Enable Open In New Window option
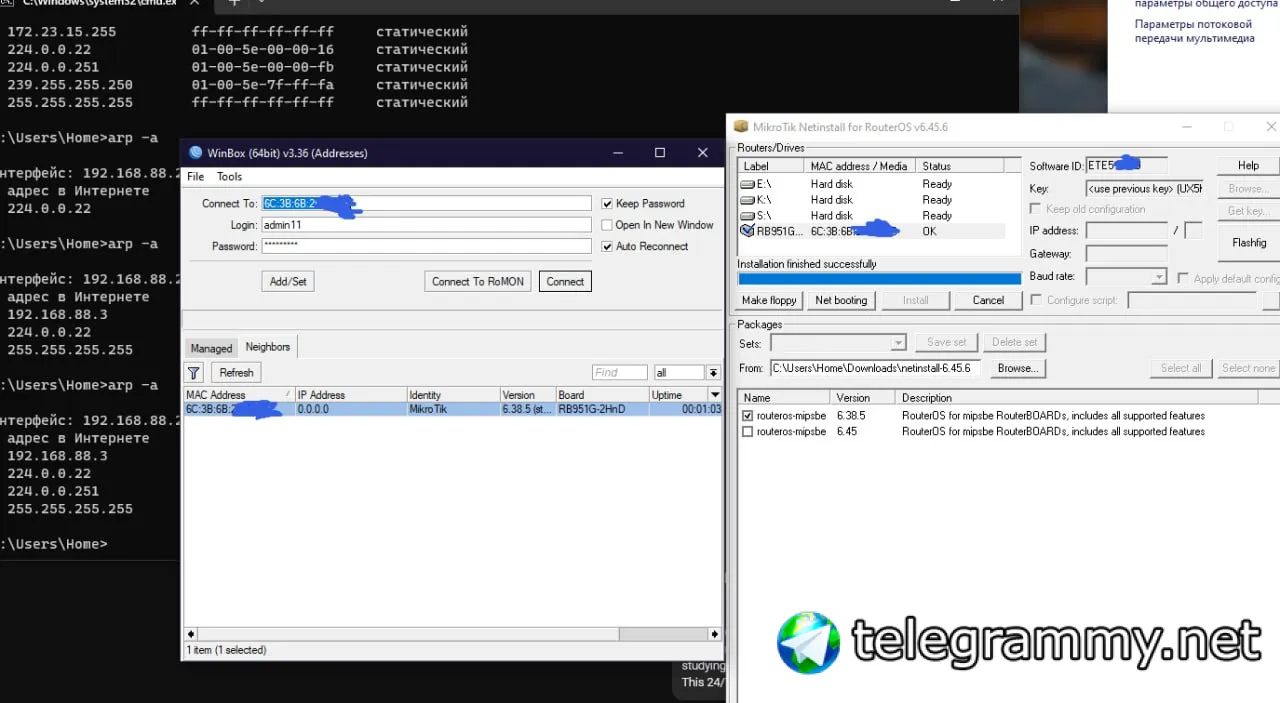 (x=607, y=225)
